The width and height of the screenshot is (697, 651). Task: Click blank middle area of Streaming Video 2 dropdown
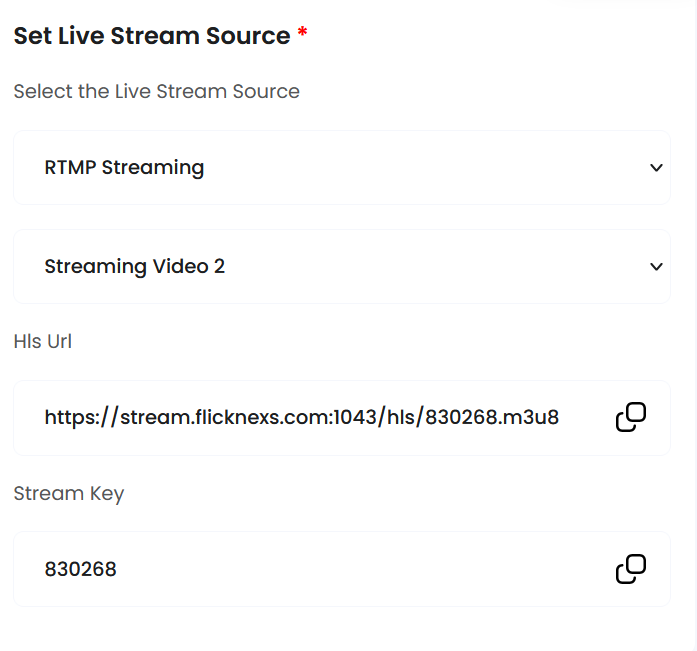tap(430, 267)
